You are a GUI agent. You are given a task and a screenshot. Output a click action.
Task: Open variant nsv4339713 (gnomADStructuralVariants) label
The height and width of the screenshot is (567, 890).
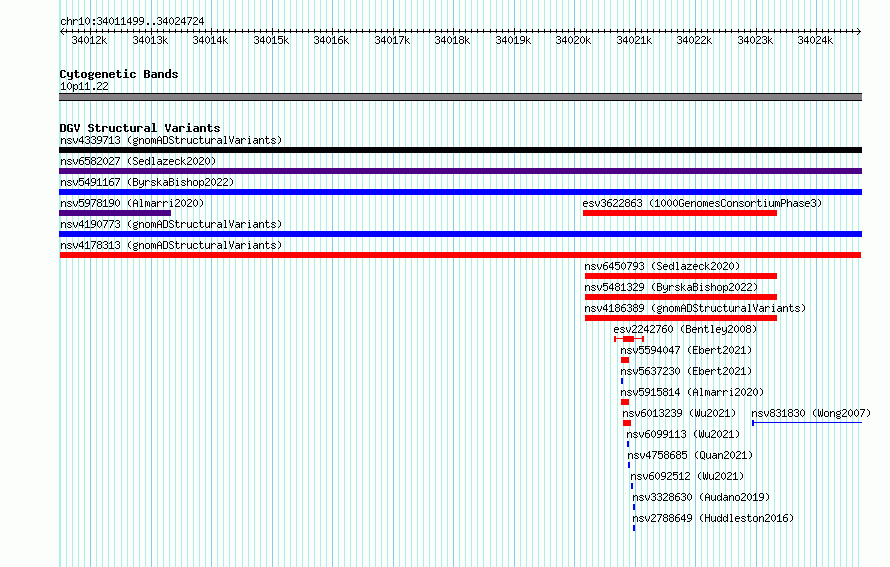171,140
